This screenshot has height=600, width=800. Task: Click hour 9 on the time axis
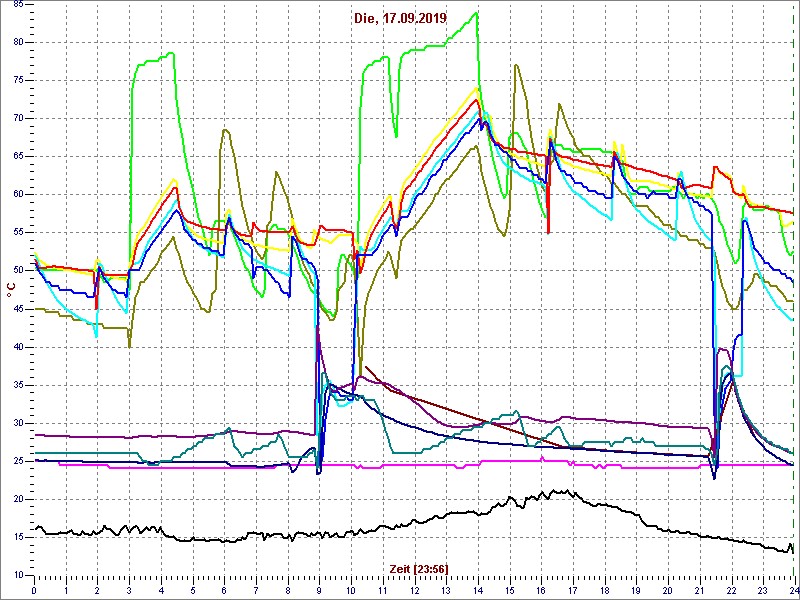click(319, 591)
